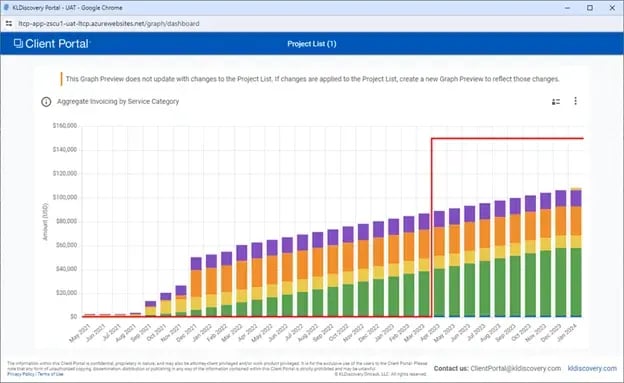Click the orange segment of Apr 2023 bar
This screenshot has height=383, width=624.
pyautogui.click(x=439, y=241)
